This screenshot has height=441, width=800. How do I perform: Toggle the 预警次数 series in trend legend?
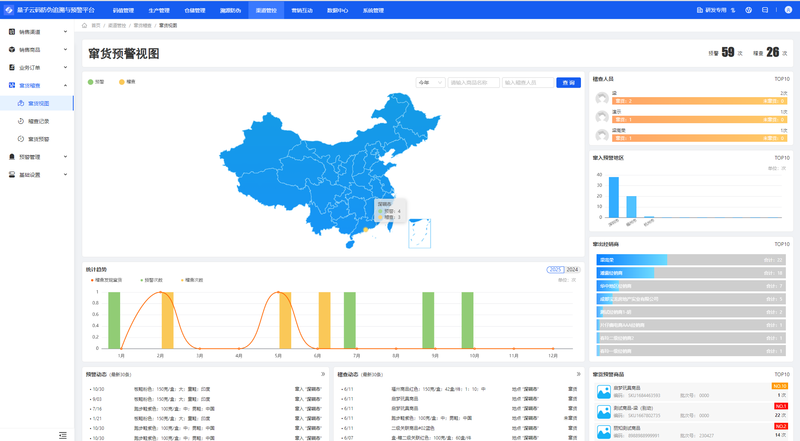[158, 280]
